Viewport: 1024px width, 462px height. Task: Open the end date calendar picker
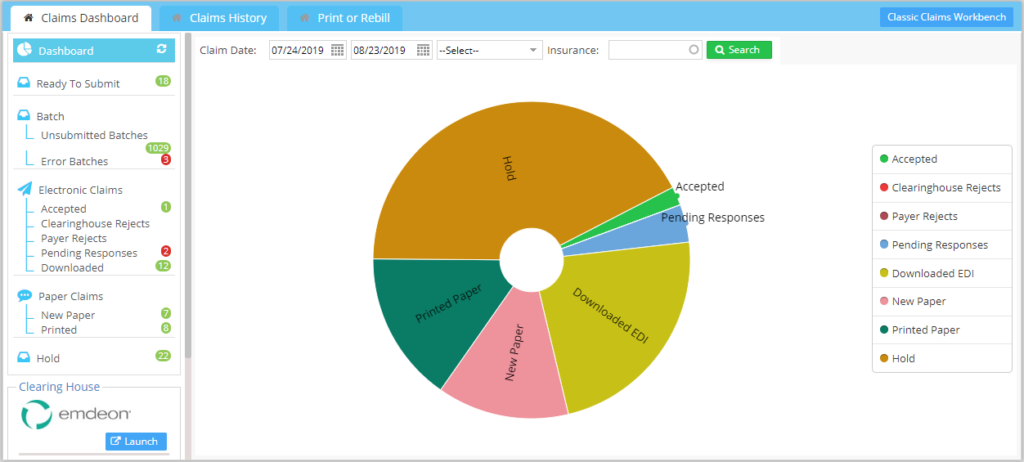click(x=423, y=50)
